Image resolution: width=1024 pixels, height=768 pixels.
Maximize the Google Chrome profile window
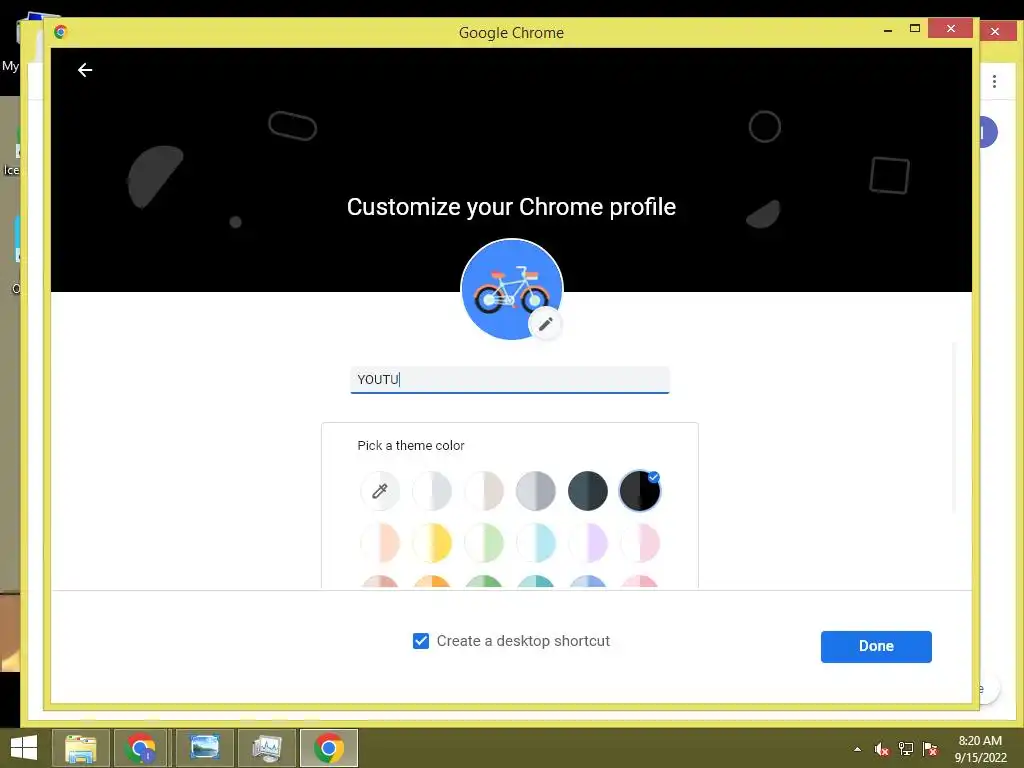(915, 29)
